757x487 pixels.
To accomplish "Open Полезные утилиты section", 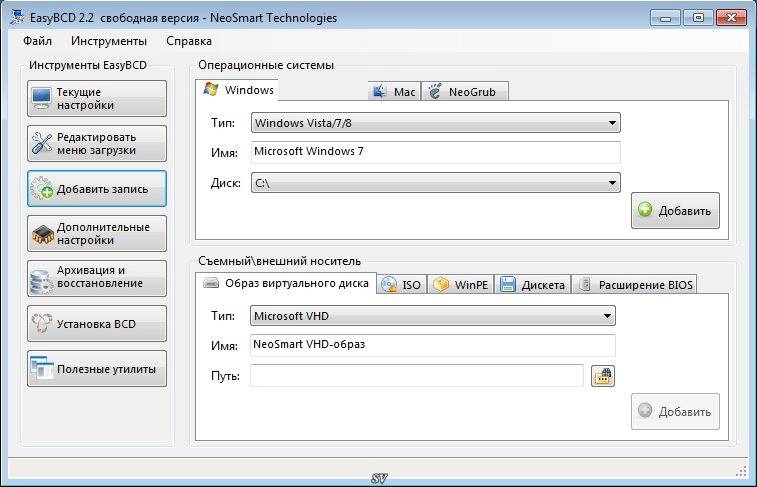I will (97, 369).
